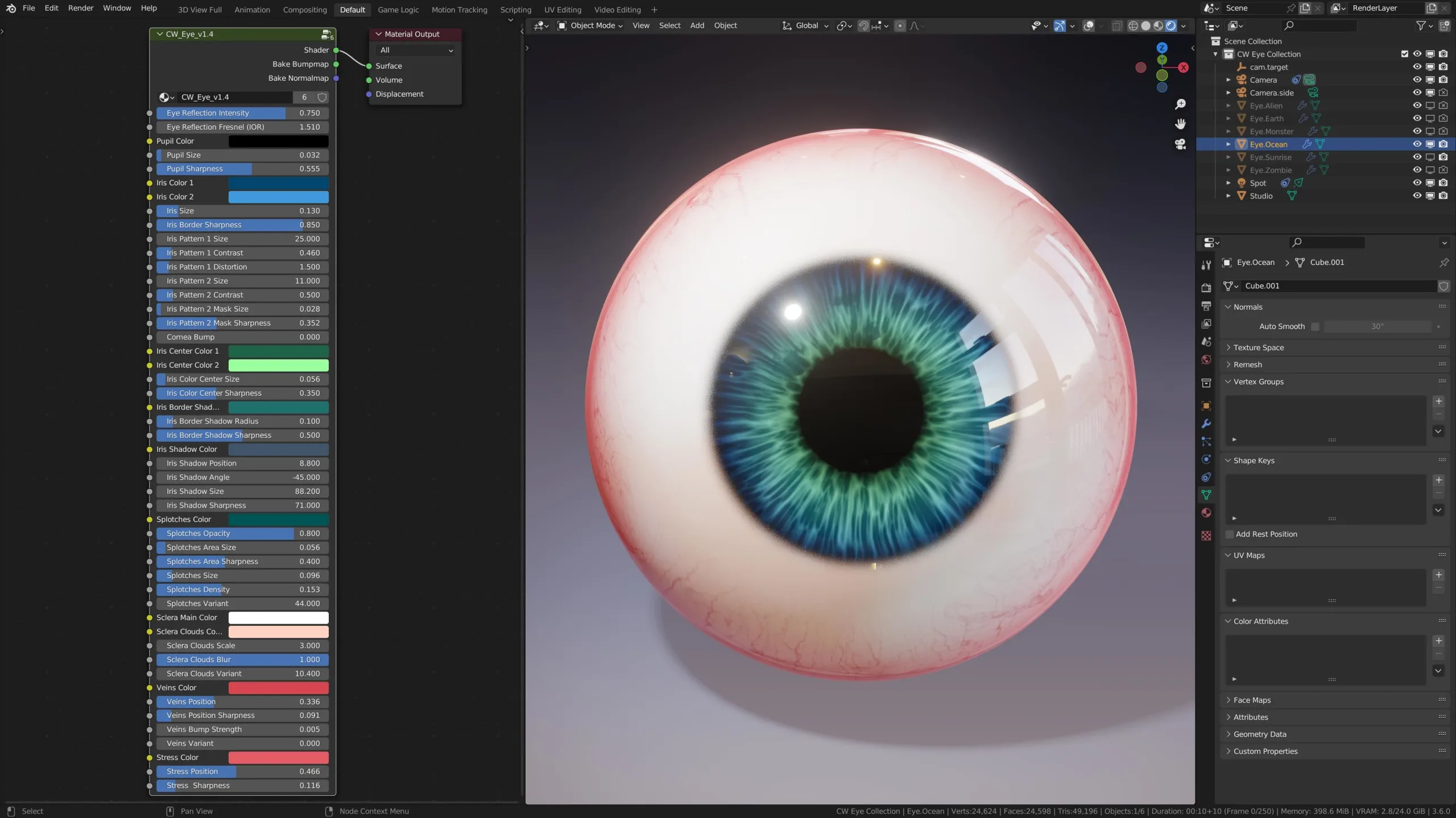Viewport: 1456px width, 818px height.
Task: Switch to solid viewport shading
Action: [x=1145, y=26]
